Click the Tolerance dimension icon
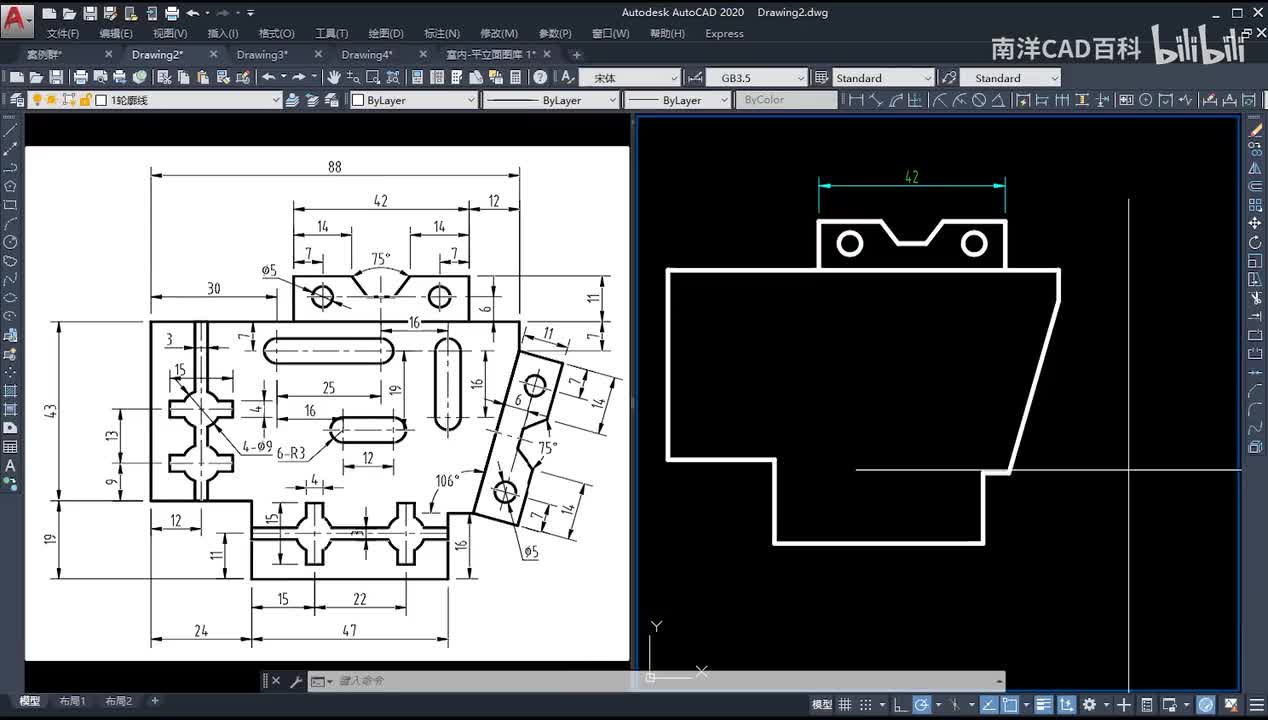 point(1126,100)
